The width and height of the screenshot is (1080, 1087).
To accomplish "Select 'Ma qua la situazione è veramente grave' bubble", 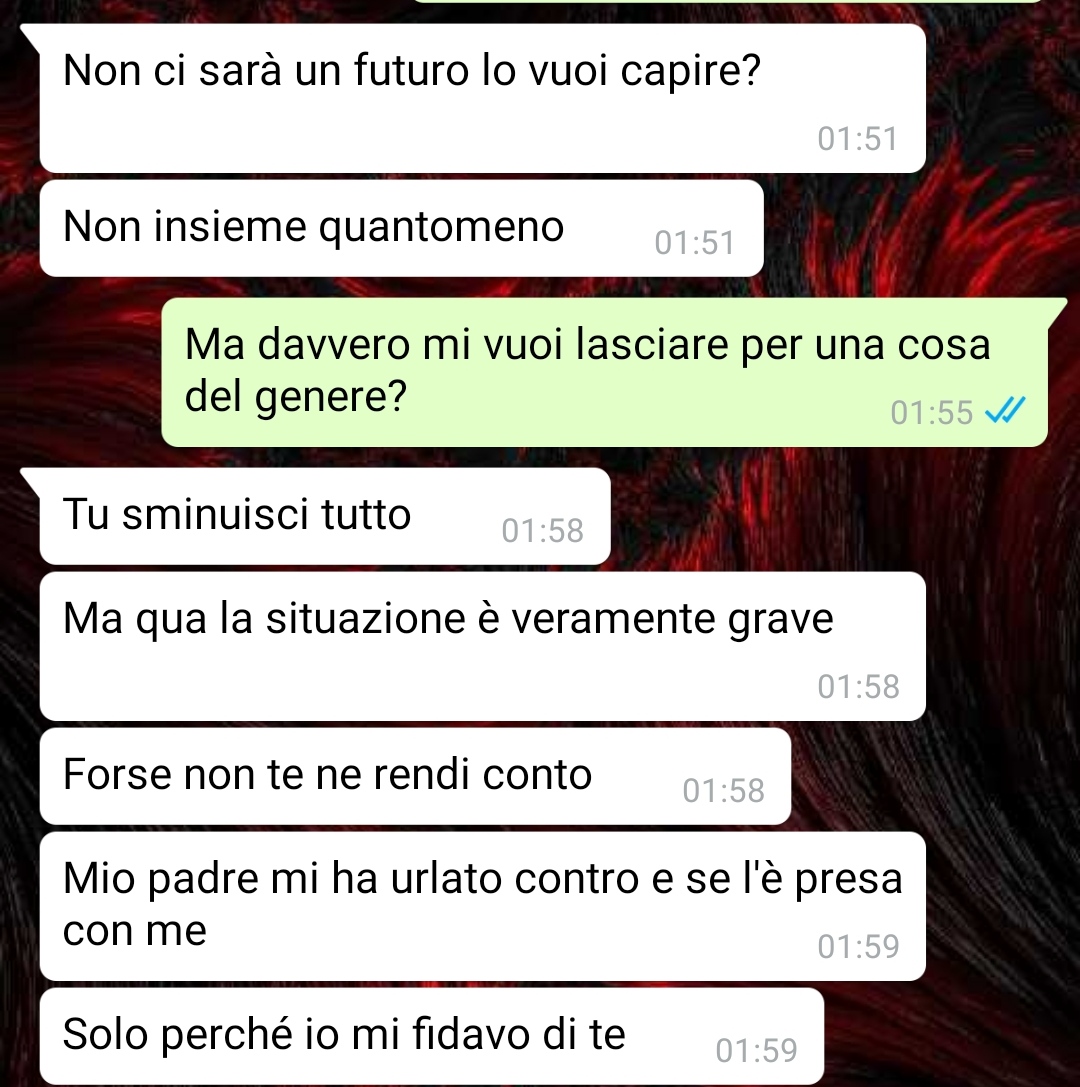I will (x=482, y=646).
